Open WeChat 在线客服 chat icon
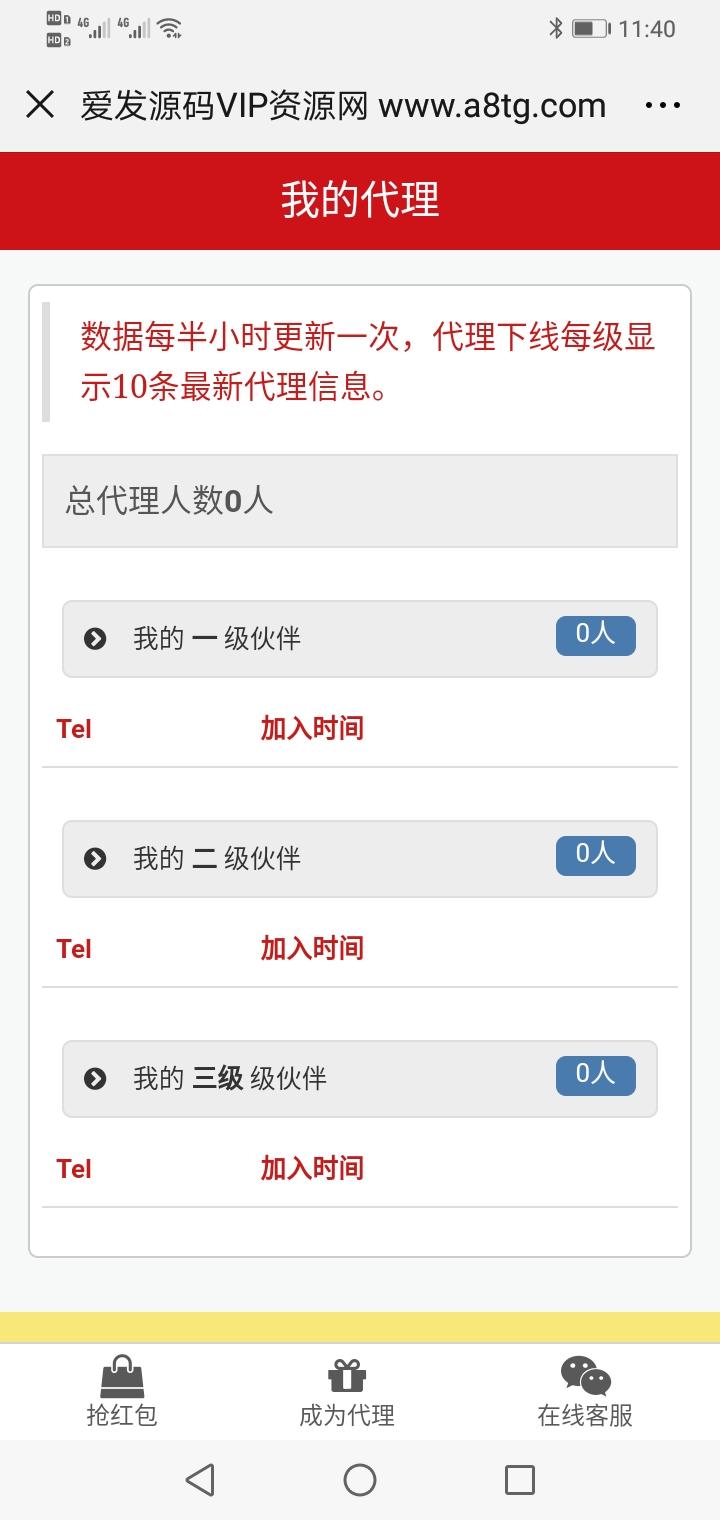Viewport: 720px width, 1520px height. pyautogui.click(x=586, y=1376)
